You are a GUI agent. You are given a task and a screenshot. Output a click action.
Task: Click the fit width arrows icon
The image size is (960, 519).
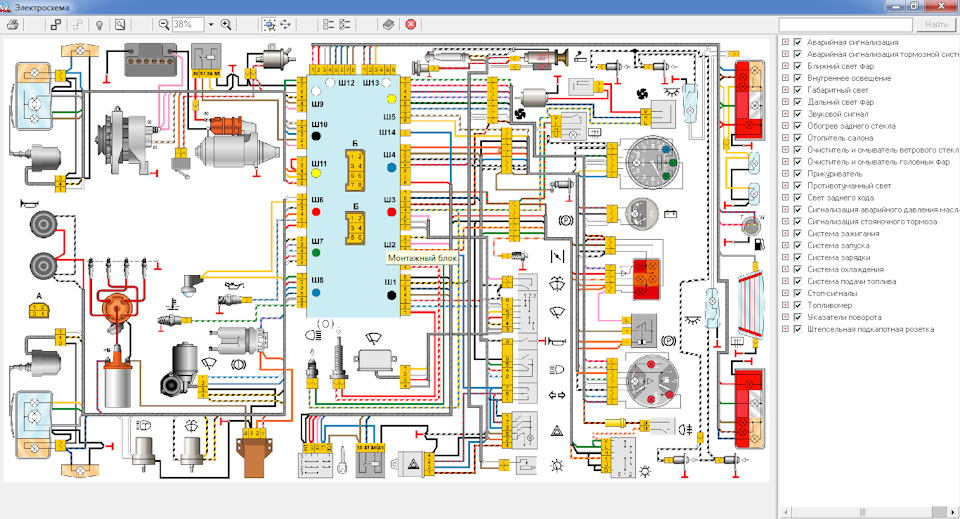pyautogui.click(x=285, y=24)
